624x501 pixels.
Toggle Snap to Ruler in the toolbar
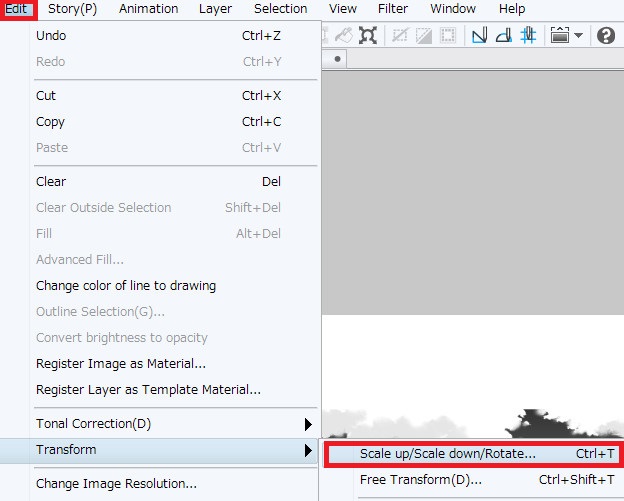tap(480, 35)
